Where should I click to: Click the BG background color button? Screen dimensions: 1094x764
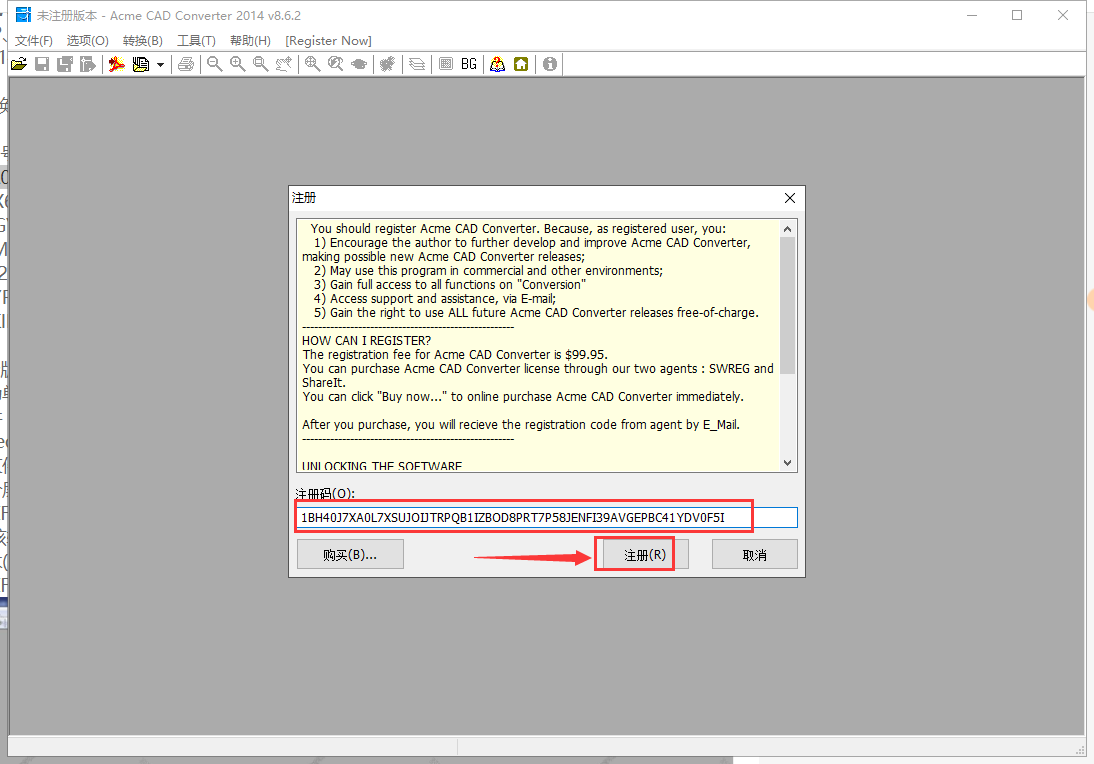pos(469,64)
